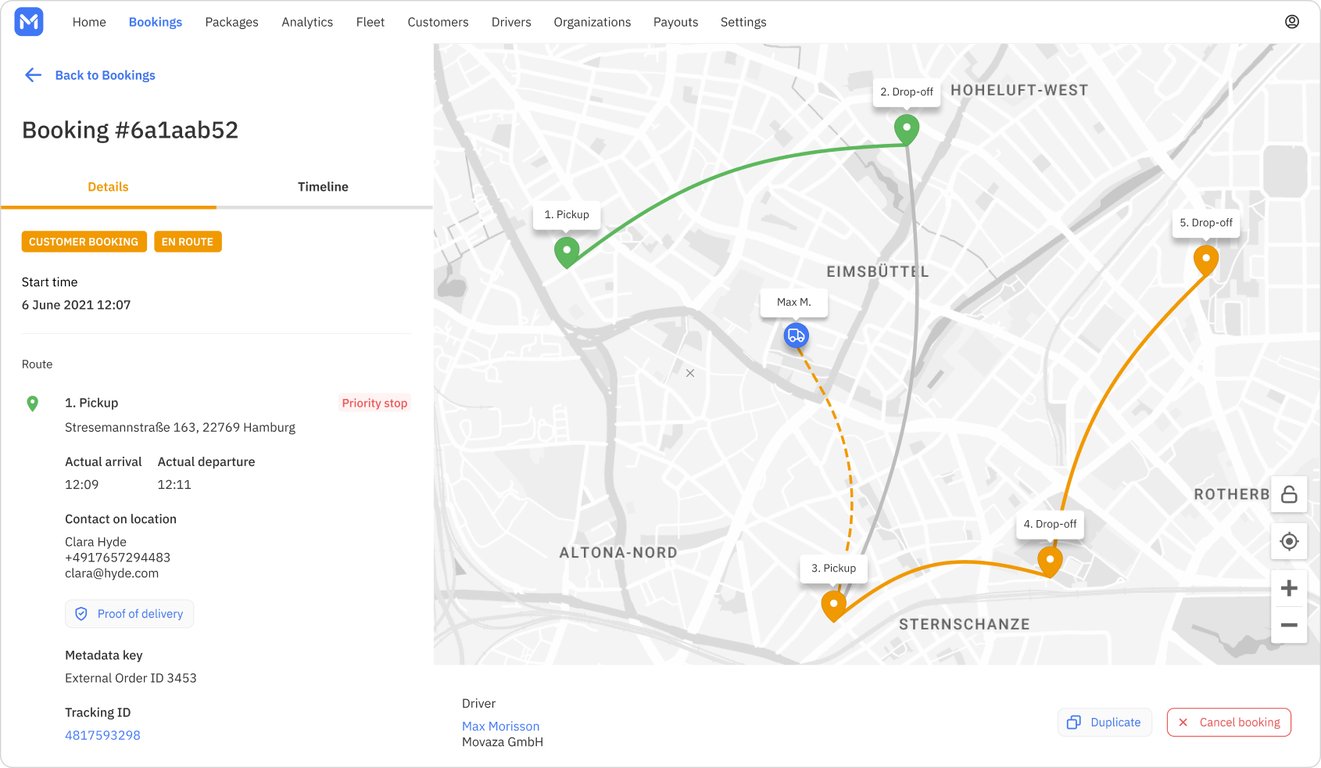The height and width of the screenshot is (768, 1321).
Task: Click the blue truck driver marker
Action: point(796,336)
